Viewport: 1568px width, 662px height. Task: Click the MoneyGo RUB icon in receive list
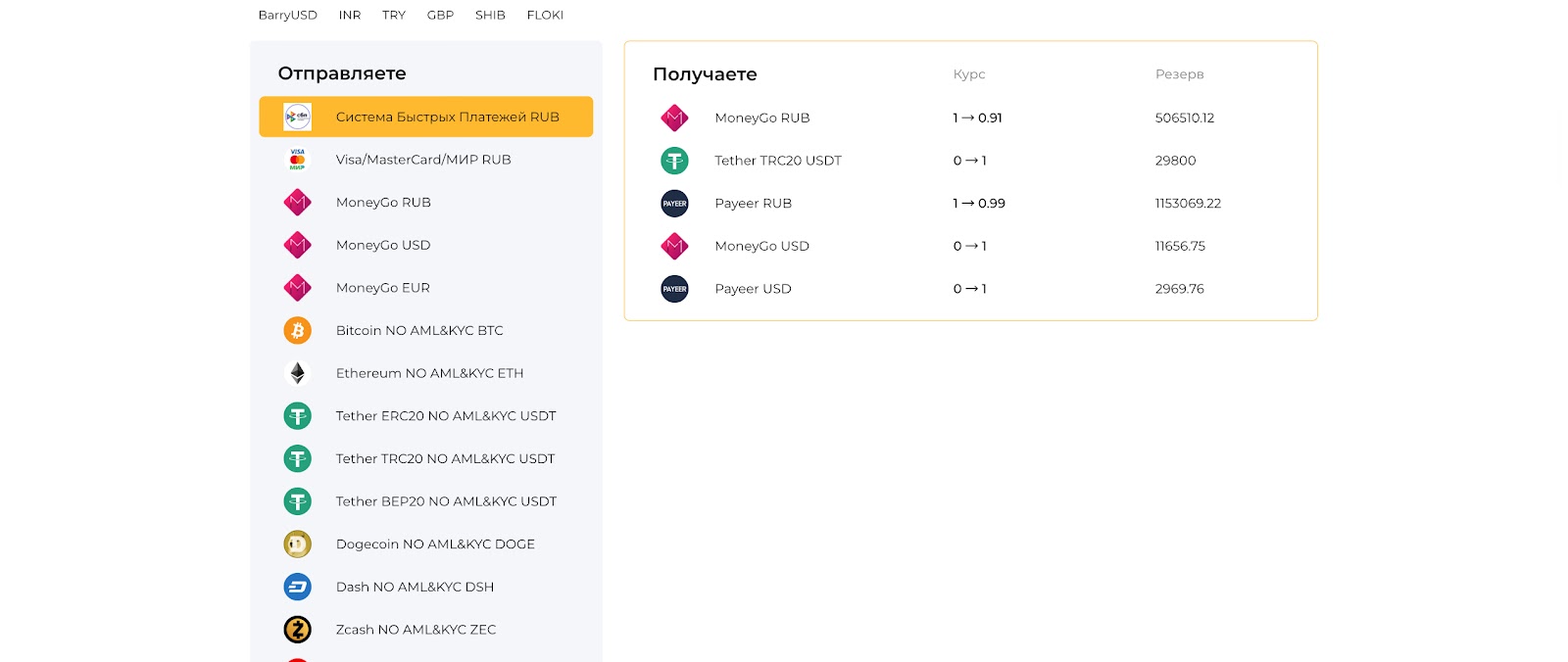click(674, 118)
